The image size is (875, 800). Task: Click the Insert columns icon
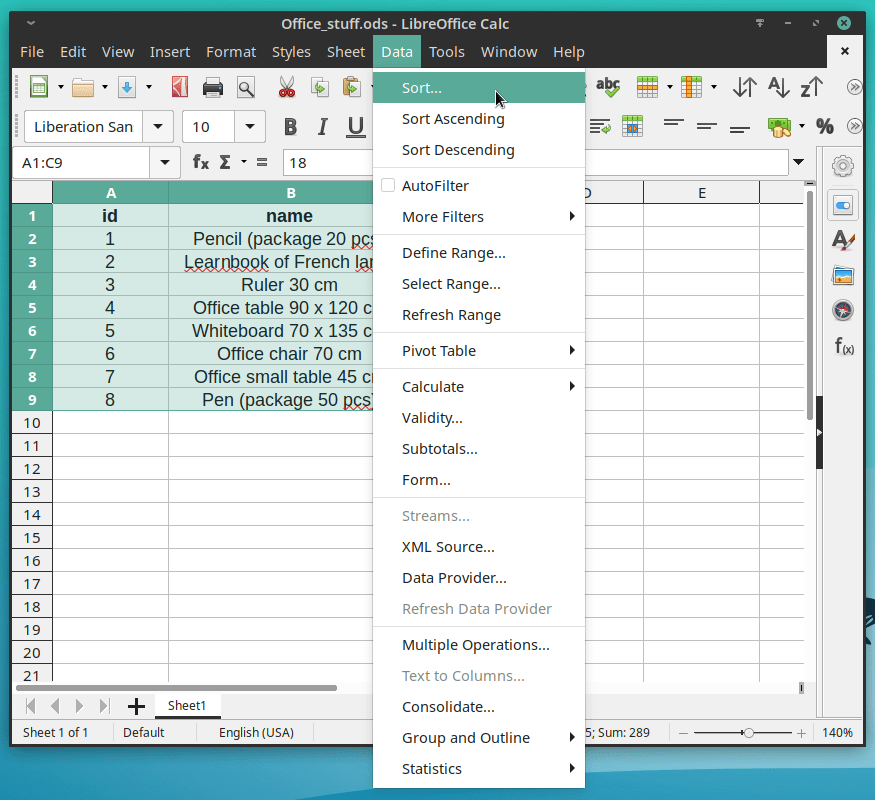coord(691,87)
